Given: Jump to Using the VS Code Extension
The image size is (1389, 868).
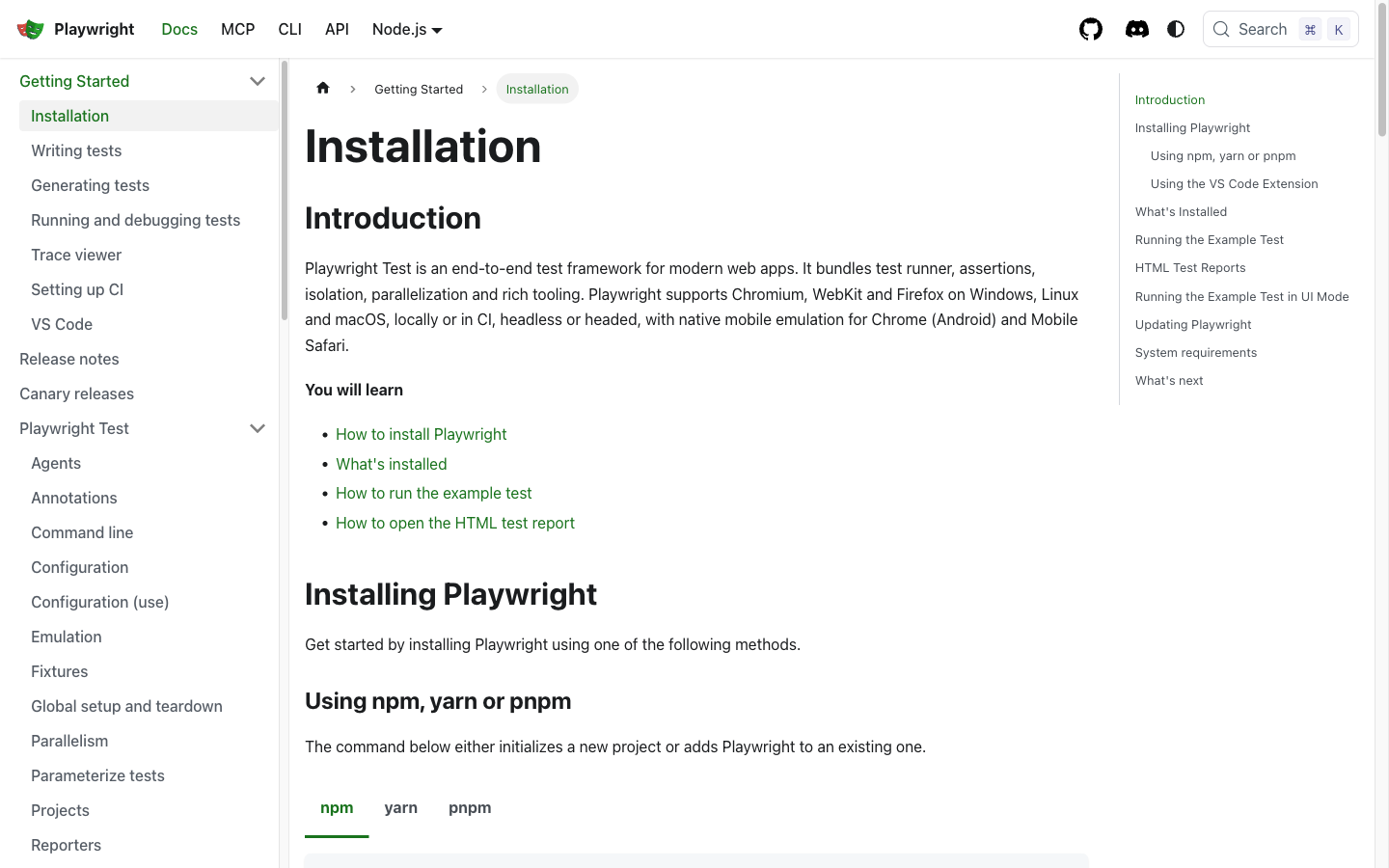Looking at the screenshot, I should pos(1234,183).
